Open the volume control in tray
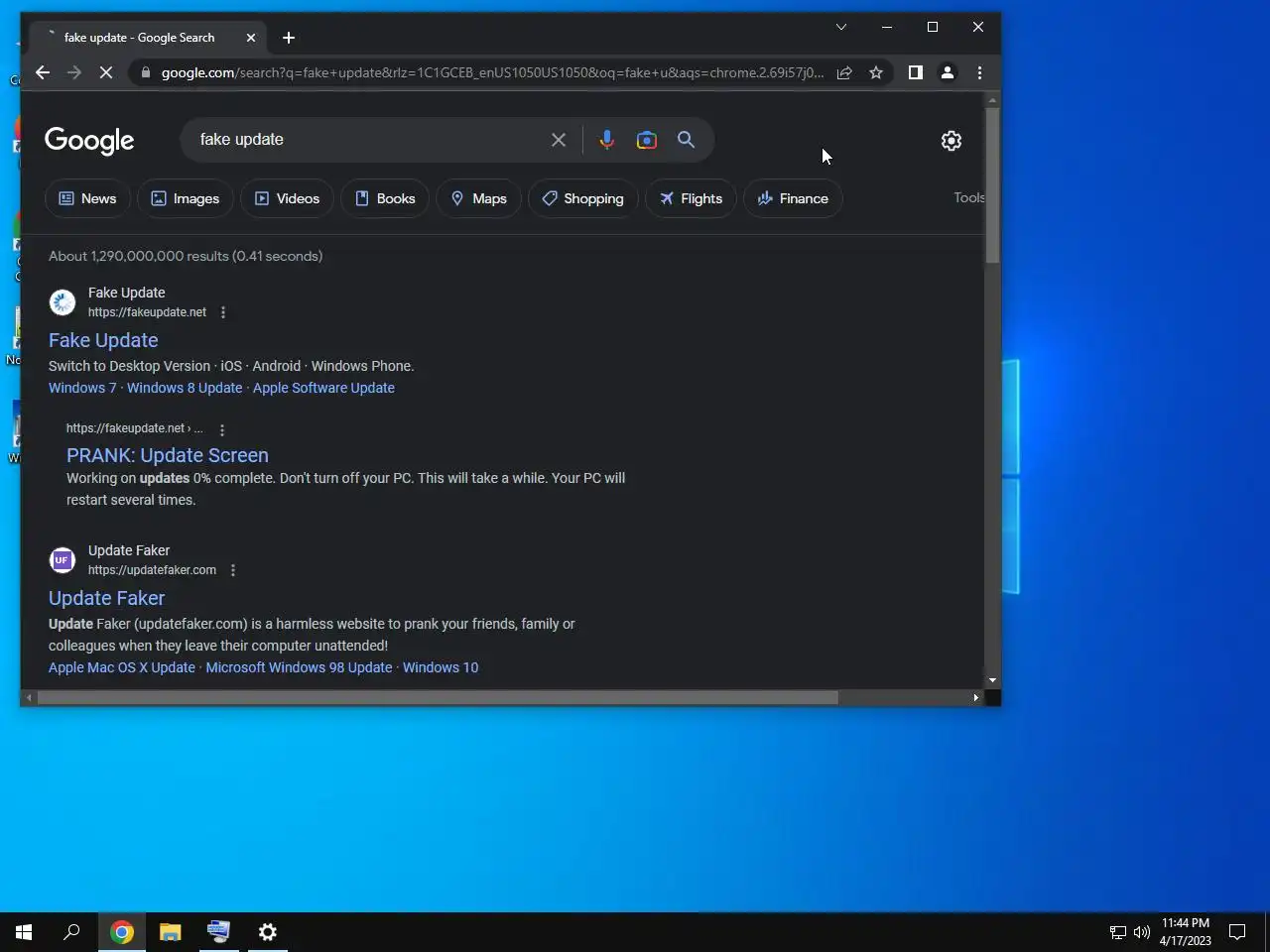 [x=1142, y=932]
